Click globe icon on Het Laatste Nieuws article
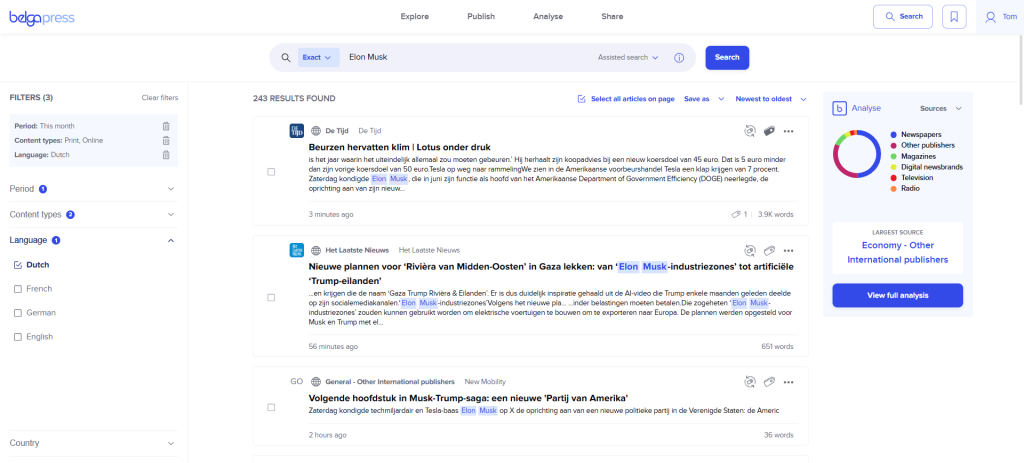 click(x=315, y=250)
